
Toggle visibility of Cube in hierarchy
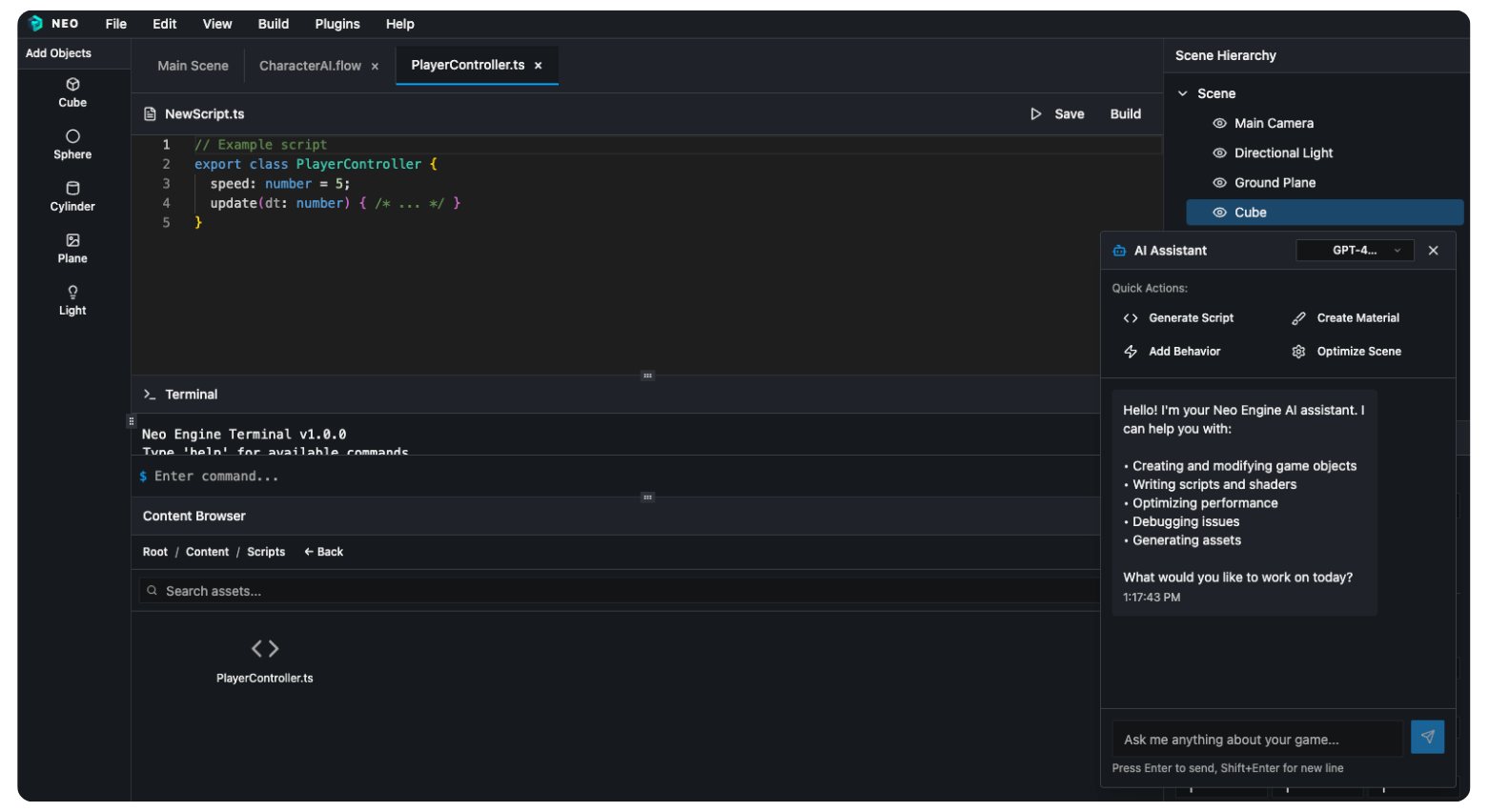[1219, 213]
